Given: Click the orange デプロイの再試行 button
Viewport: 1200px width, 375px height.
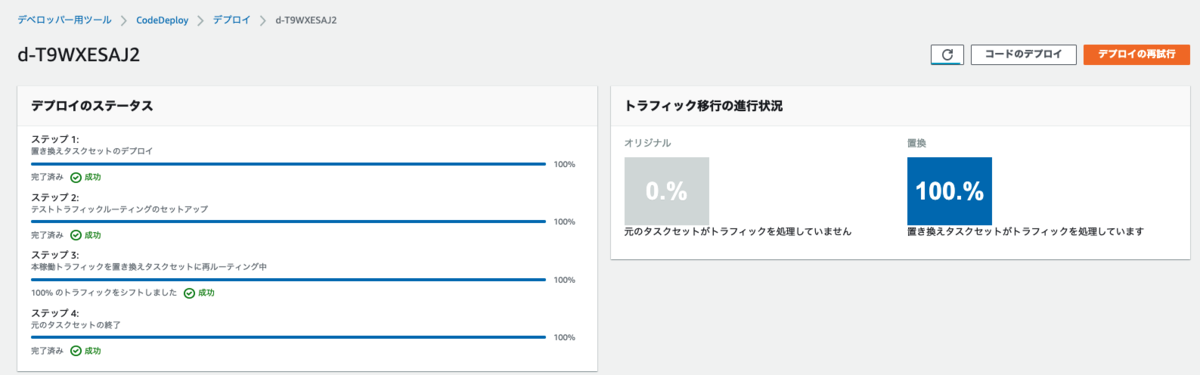Looking at the screenshot, I should (1136, 55).
